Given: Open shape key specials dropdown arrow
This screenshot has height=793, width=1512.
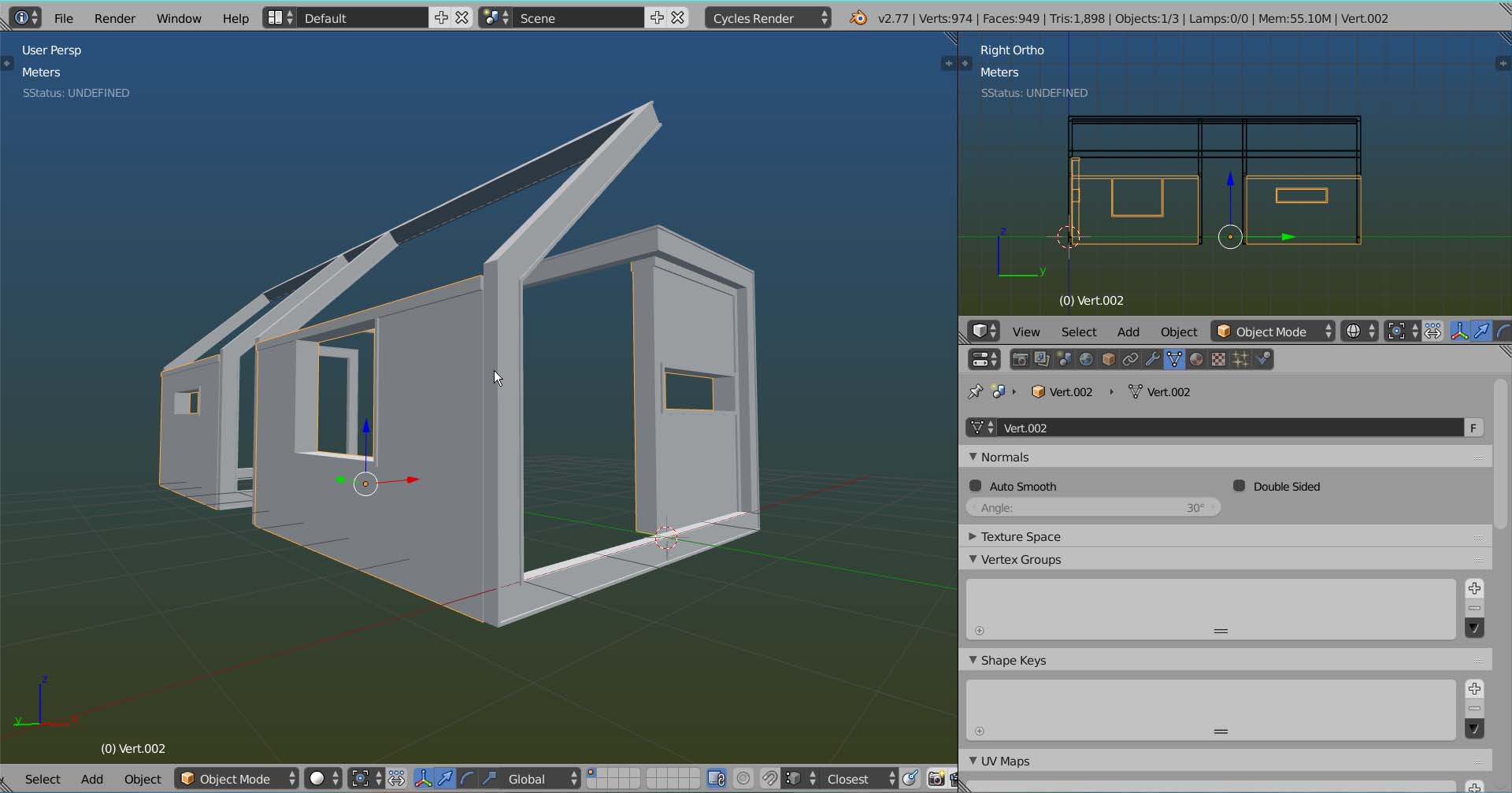Looking at the screenshot, I should [x=1474, y=728].
